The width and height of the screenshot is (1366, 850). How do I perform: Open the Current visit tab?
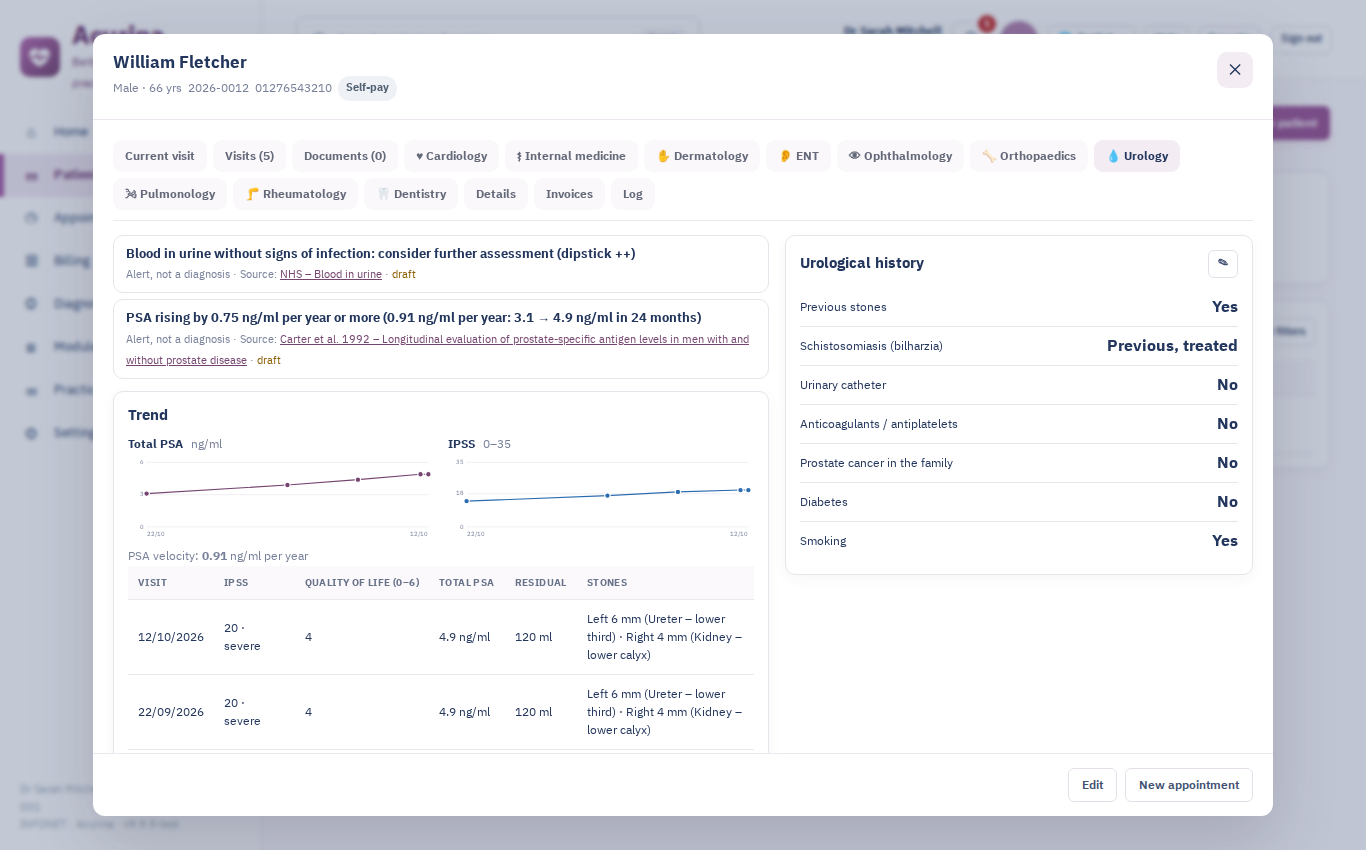(x=160, y=156)
